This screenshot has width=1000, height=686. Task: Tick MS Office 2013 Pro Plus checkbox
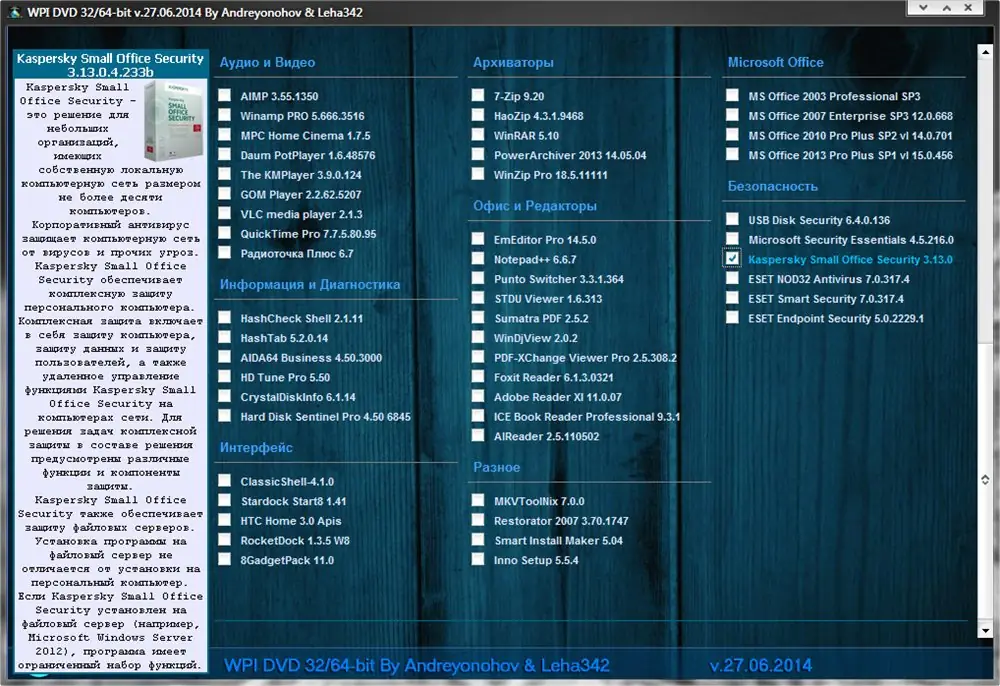[x=732, y=155]
